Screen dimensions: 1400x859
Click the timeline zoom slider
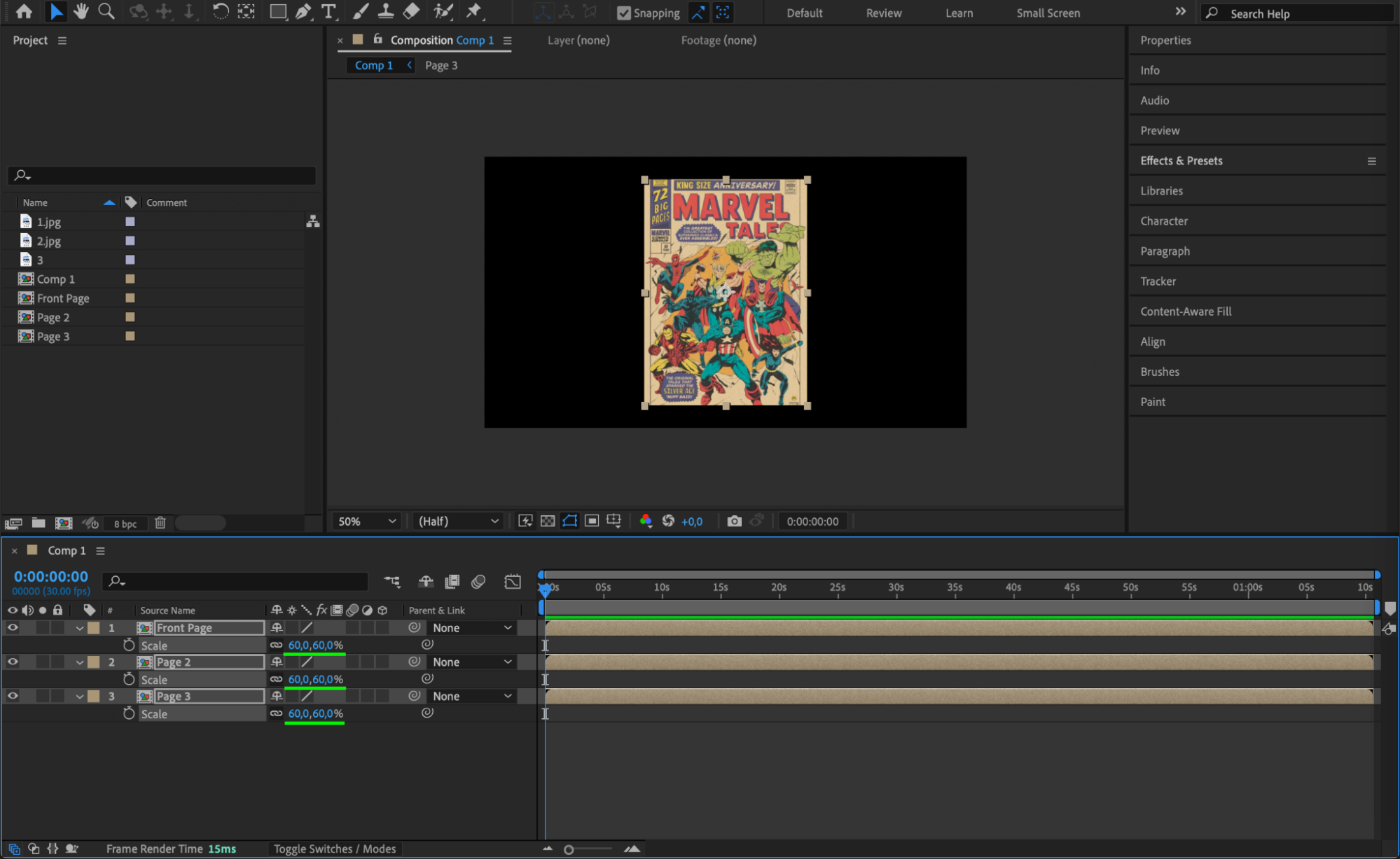569,849
